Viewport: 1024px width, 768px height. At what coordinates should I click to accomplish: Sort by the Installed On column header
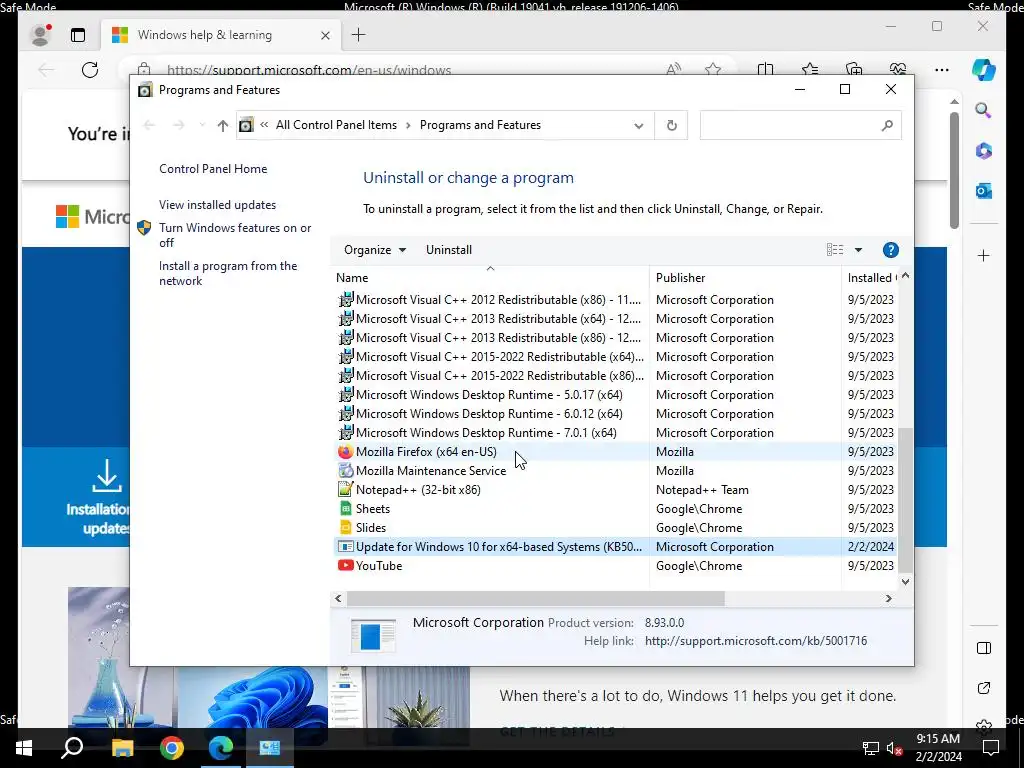coord(870,278)
